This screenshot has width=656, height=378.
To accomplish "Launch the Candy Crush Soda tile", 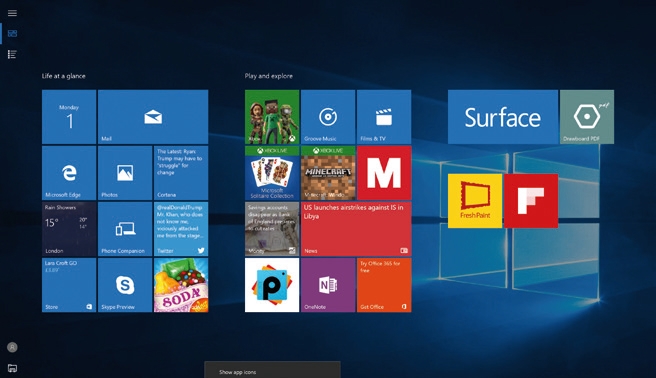I will tap(181, 285).
